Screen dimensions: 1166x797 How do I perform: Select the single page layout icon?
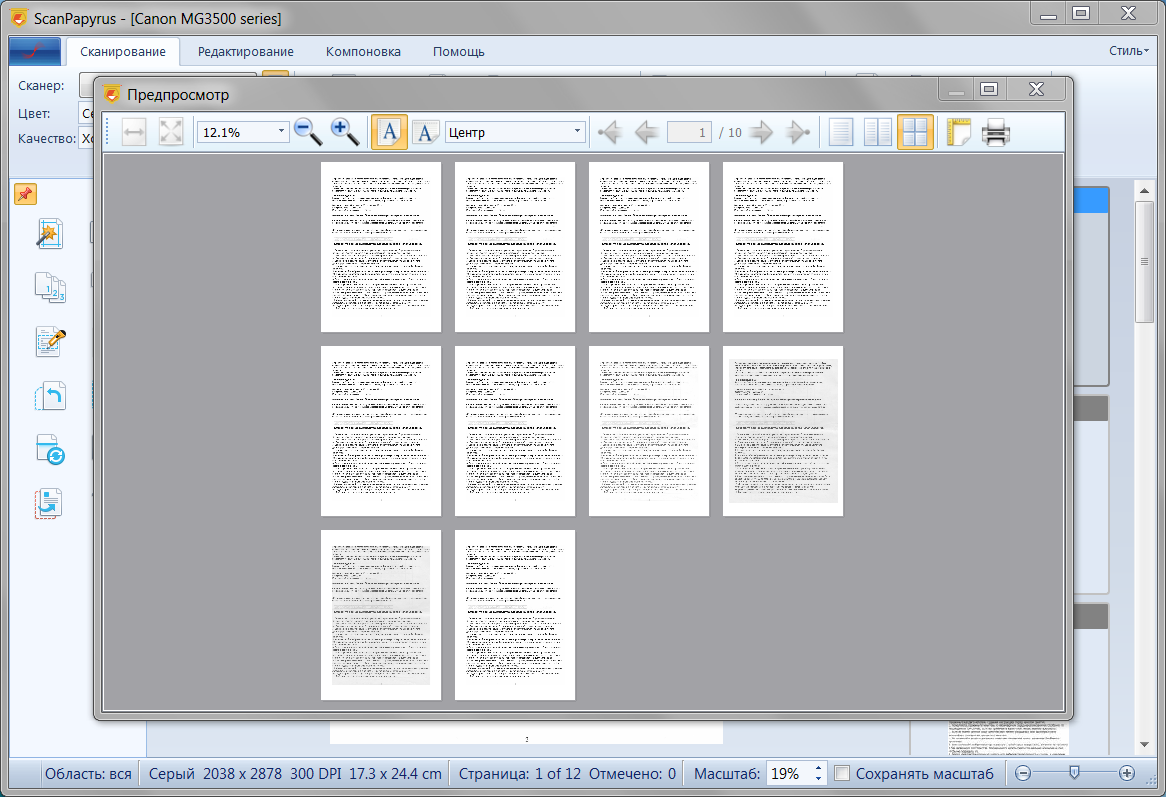click(841, 132)
